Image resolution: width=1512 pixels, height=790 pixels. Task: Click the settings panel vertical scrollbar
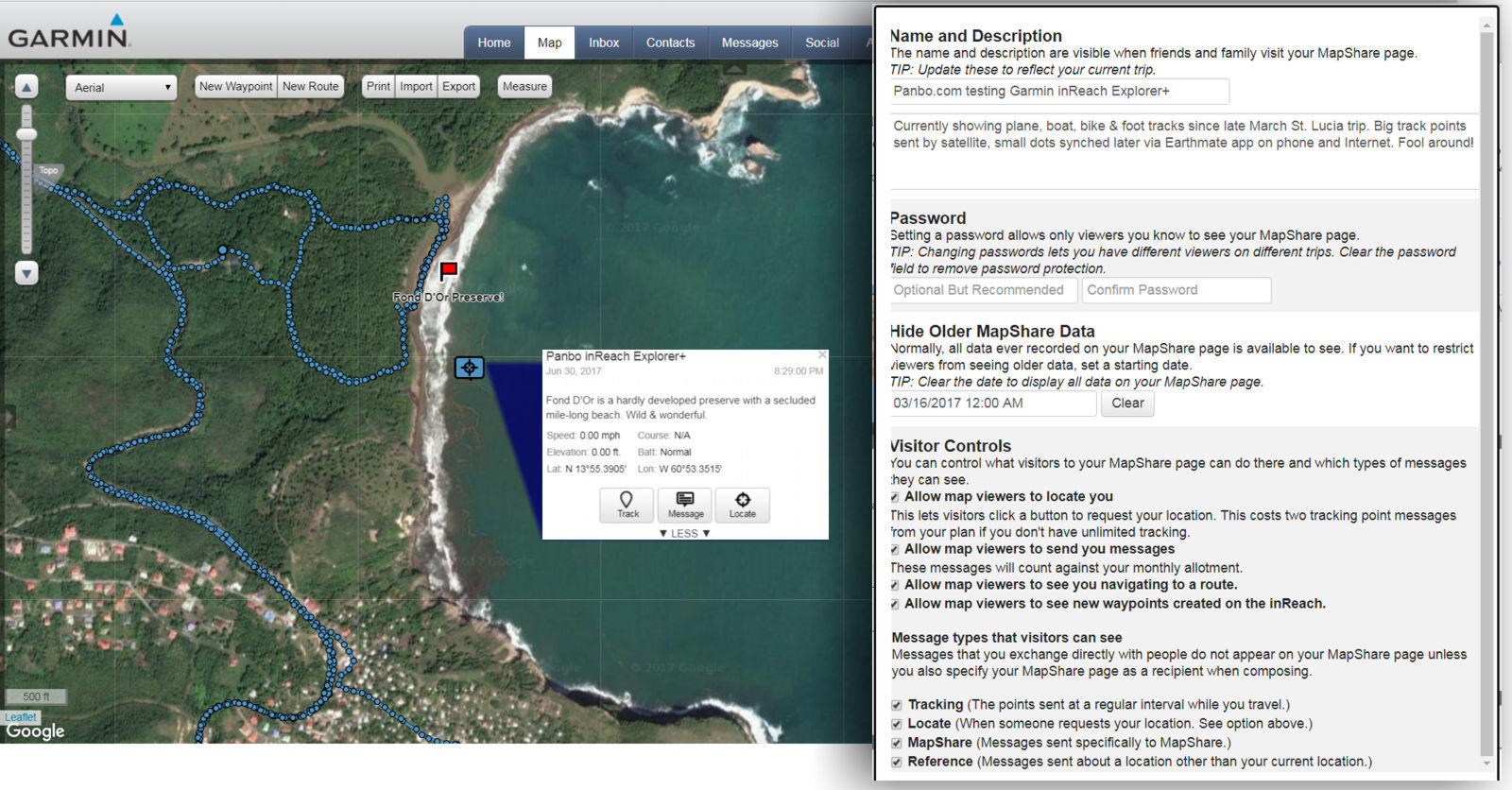click(1486, 392)
